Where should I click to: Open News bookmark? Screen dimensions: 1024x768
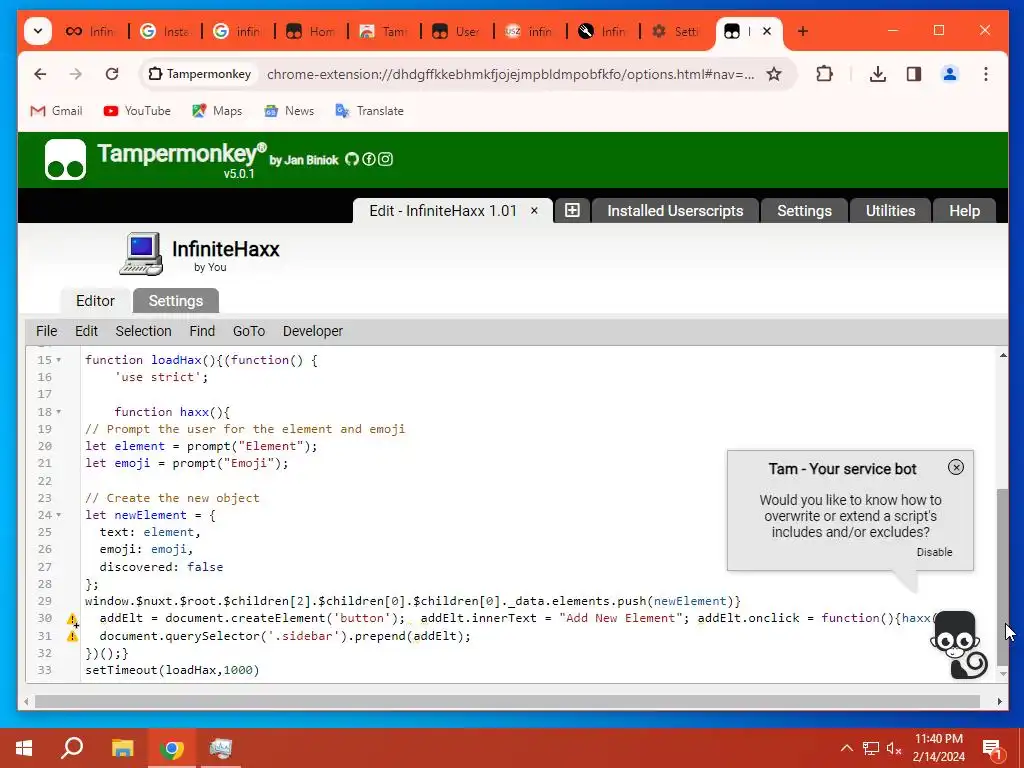coord(289,111)
